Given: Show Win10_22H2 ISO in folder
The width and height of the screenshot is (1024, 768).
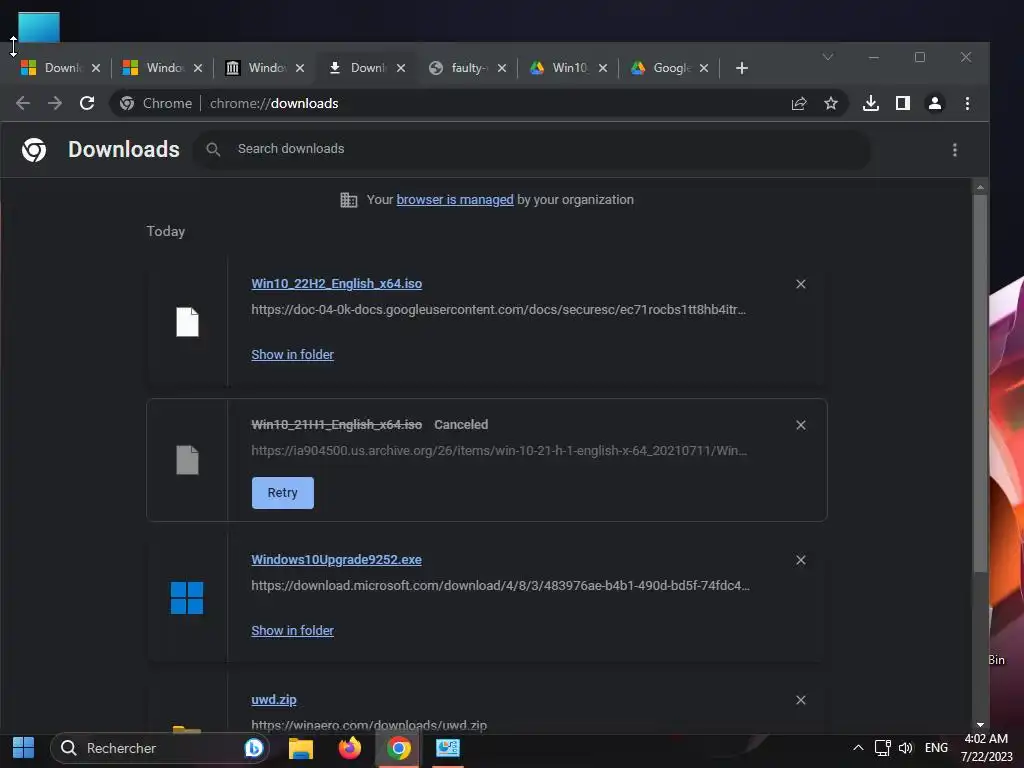Looking at the screenshot, I should point(293,355).
